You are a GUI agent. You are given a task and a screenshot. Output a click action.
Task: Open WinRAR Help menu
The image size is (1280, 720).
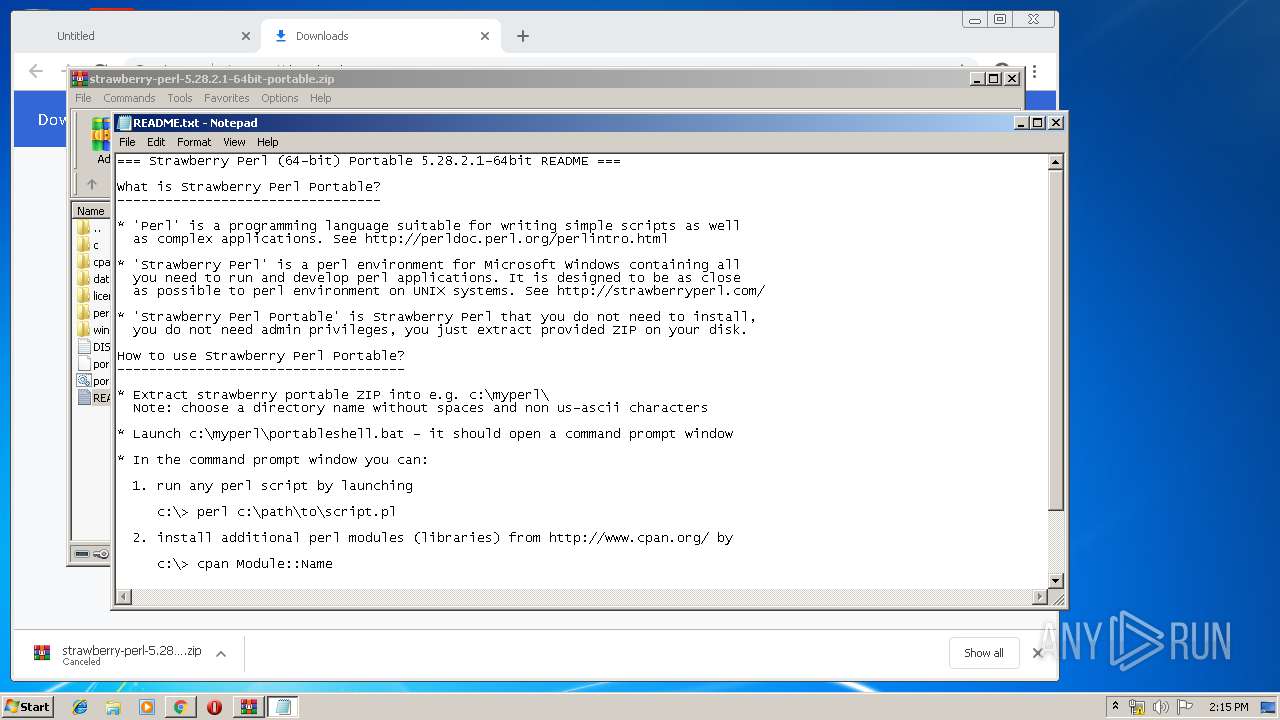pyautogui.click(x=320, y=98)
